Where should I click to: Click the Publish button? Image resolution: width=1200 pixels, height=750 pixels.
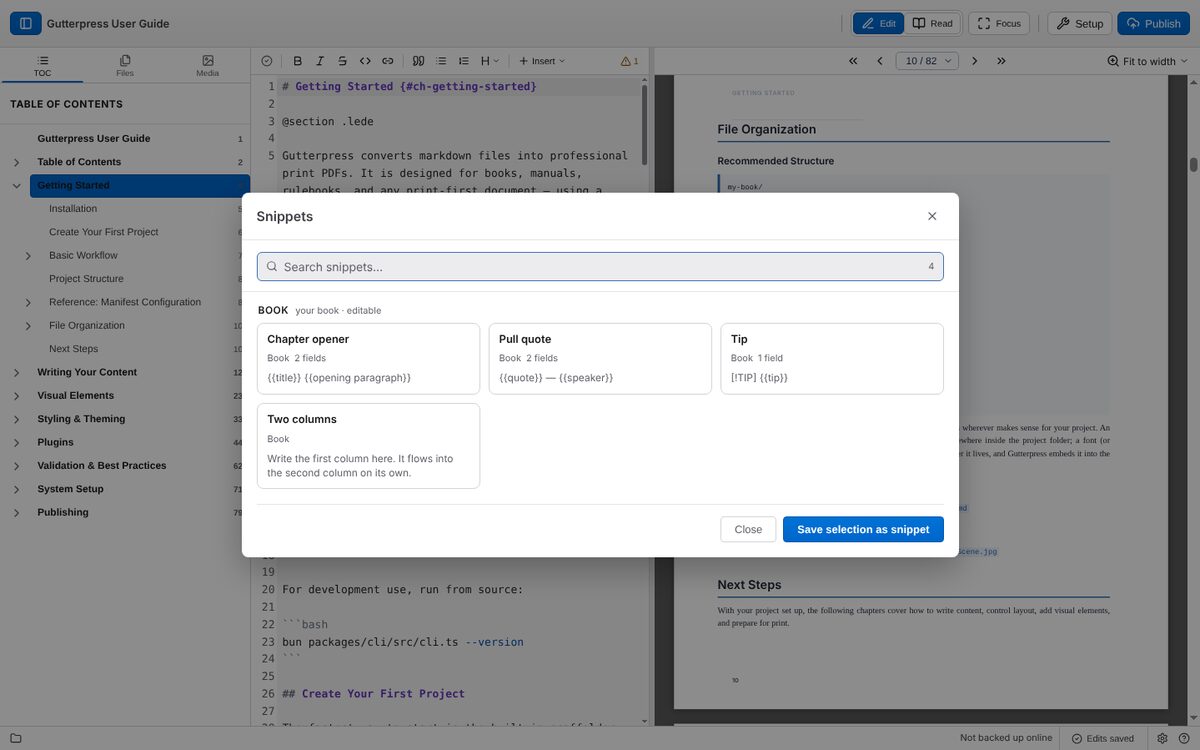click(1154, 23)
